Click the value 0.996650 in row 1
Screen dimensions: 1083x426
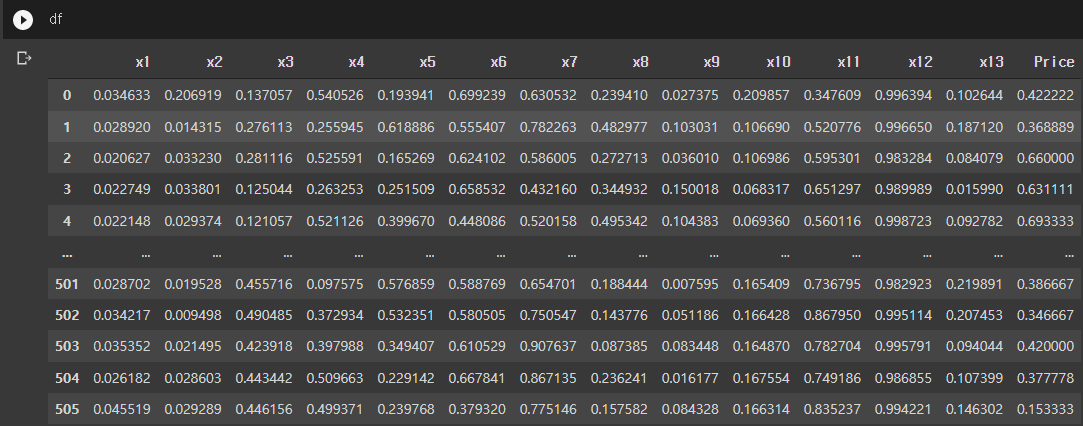903,127
